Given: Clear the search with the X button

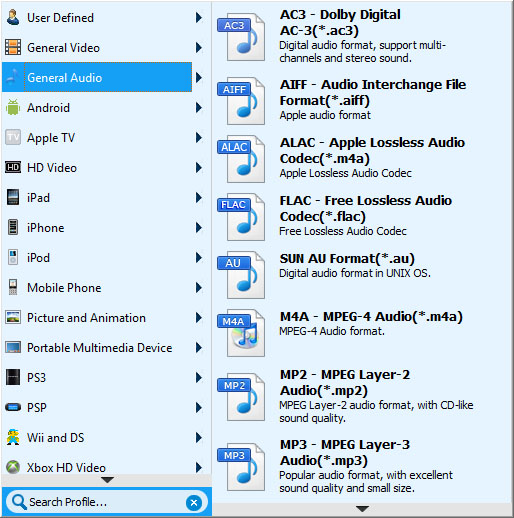Looking at the screenshot, I should (194, 502).
